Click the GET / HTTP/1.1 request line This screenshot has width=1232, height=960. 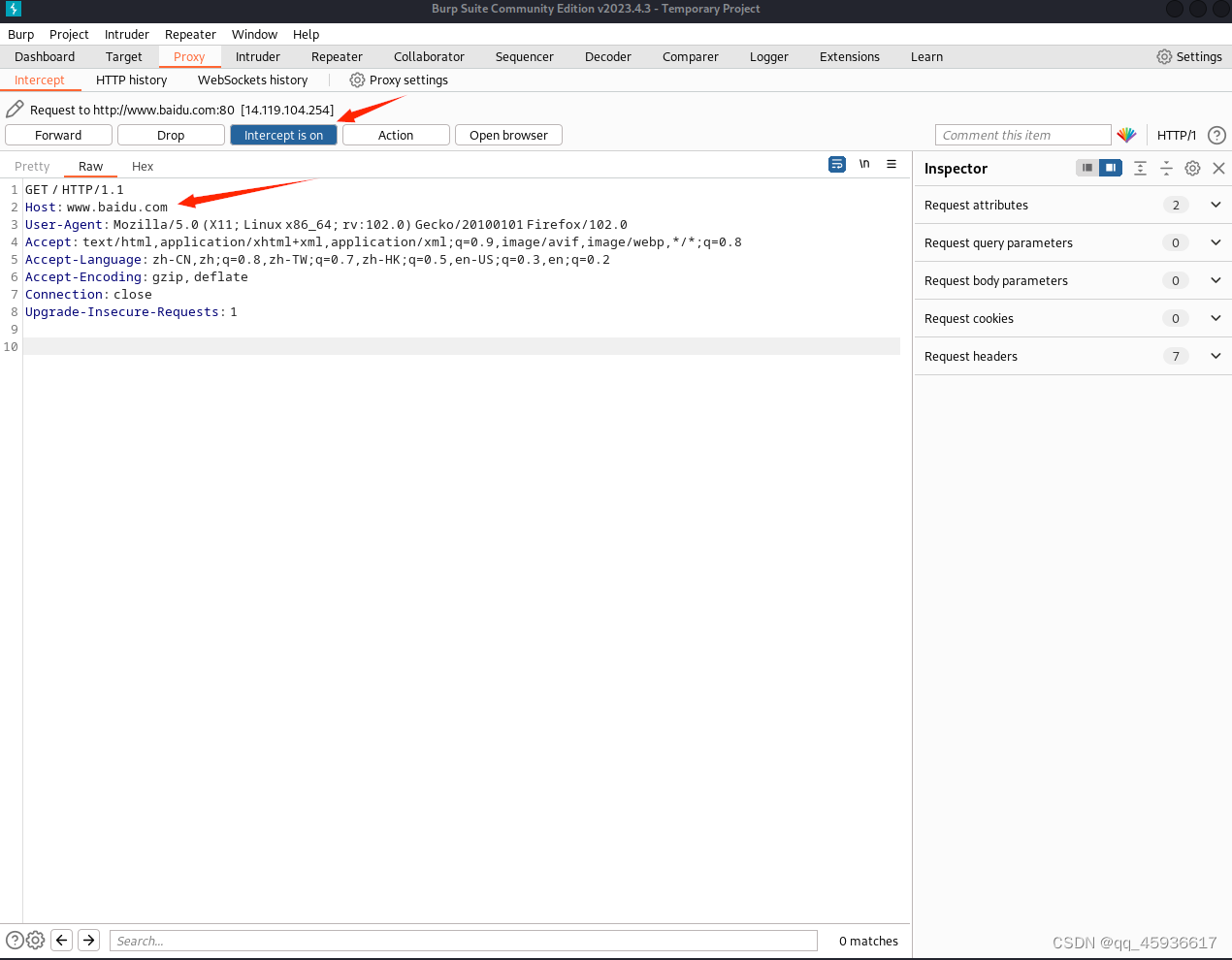pos(75,190)
